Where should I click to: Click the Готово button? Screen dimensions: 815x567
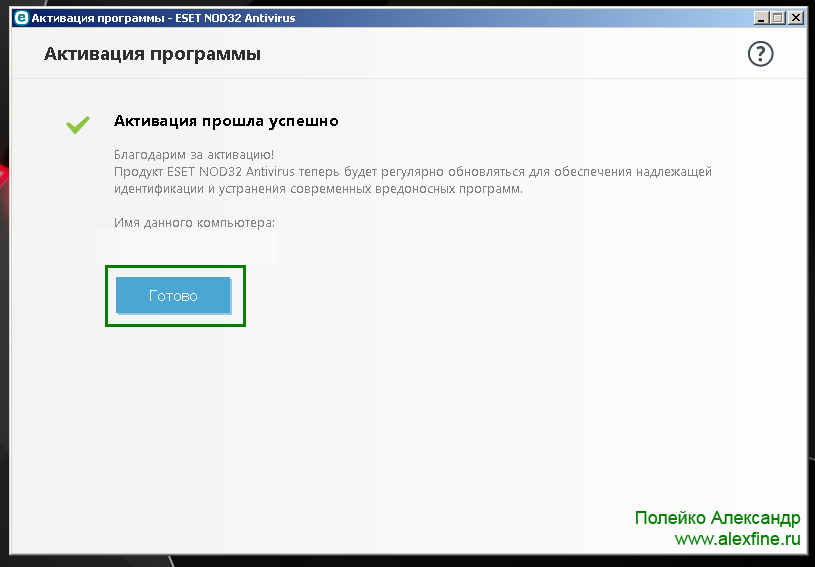pos(173,295)
